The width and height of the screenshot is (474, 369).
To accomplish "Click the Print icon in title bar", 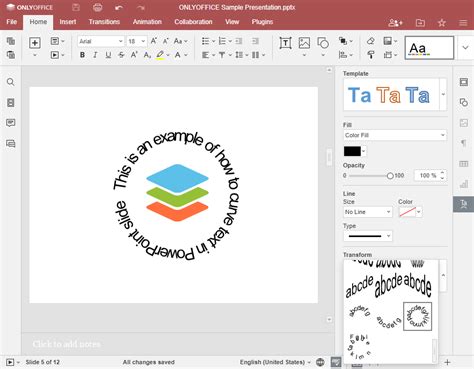I will point(97,7).
